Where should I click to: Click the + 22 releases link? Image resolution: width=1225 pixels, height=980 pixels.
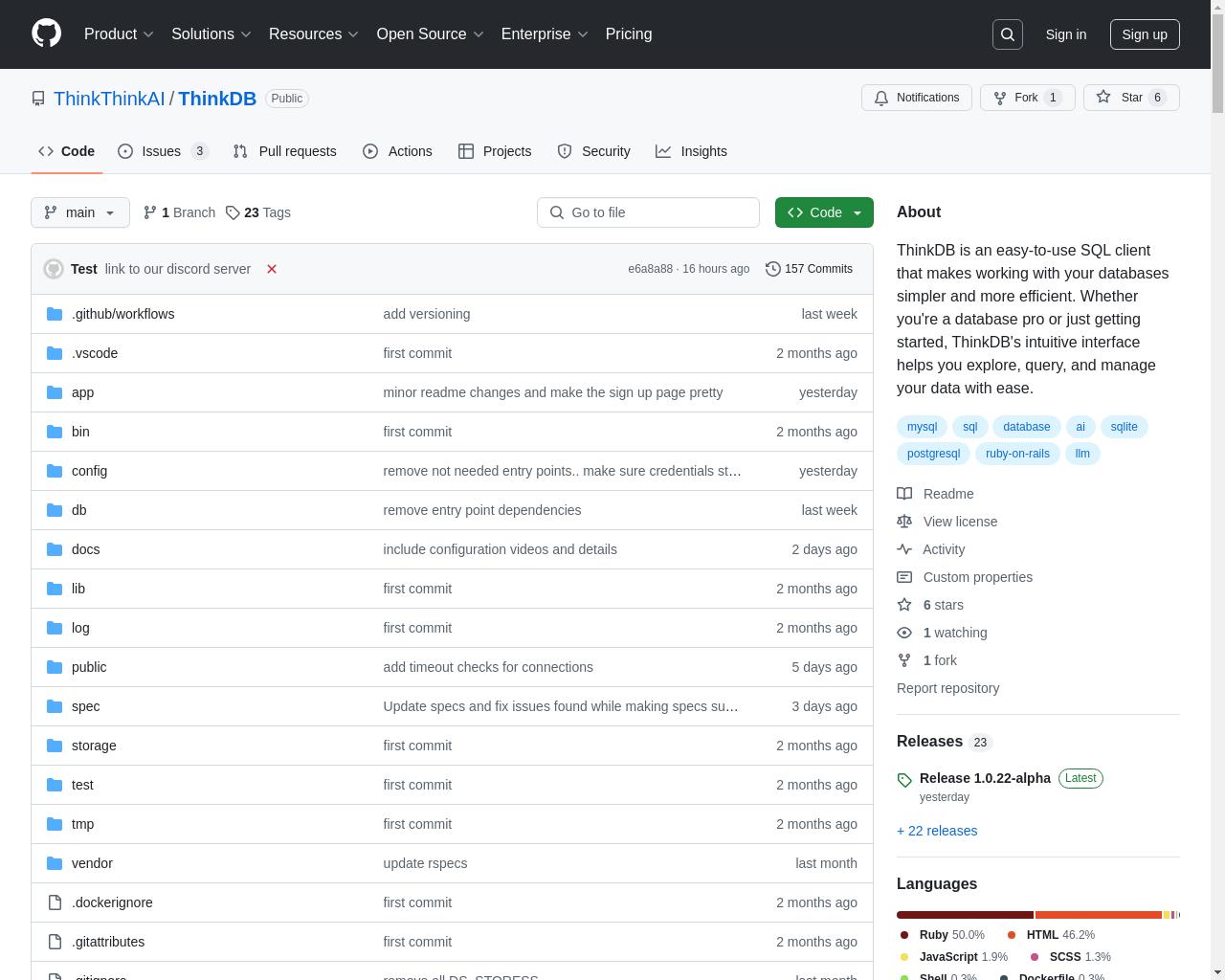[x=937, y=831]
